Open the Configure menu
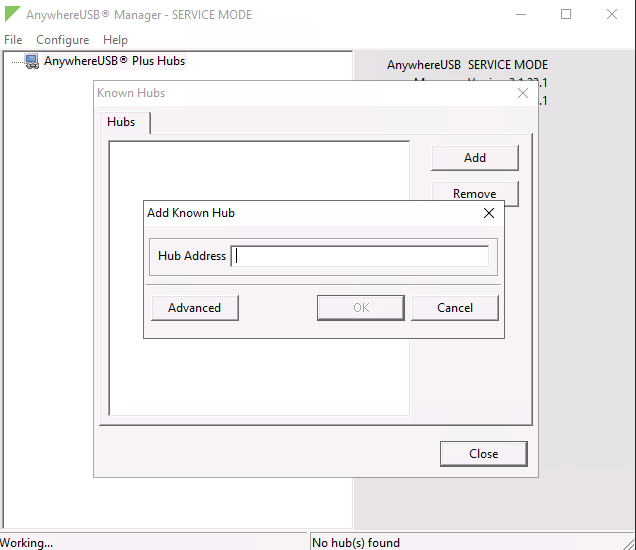Viewport: 636px width, 550px height. click(x=62, y=40)
